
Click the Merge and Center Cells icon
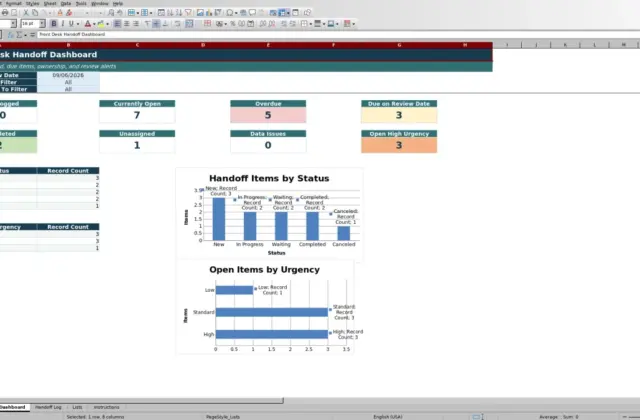[x=189, y=24]
